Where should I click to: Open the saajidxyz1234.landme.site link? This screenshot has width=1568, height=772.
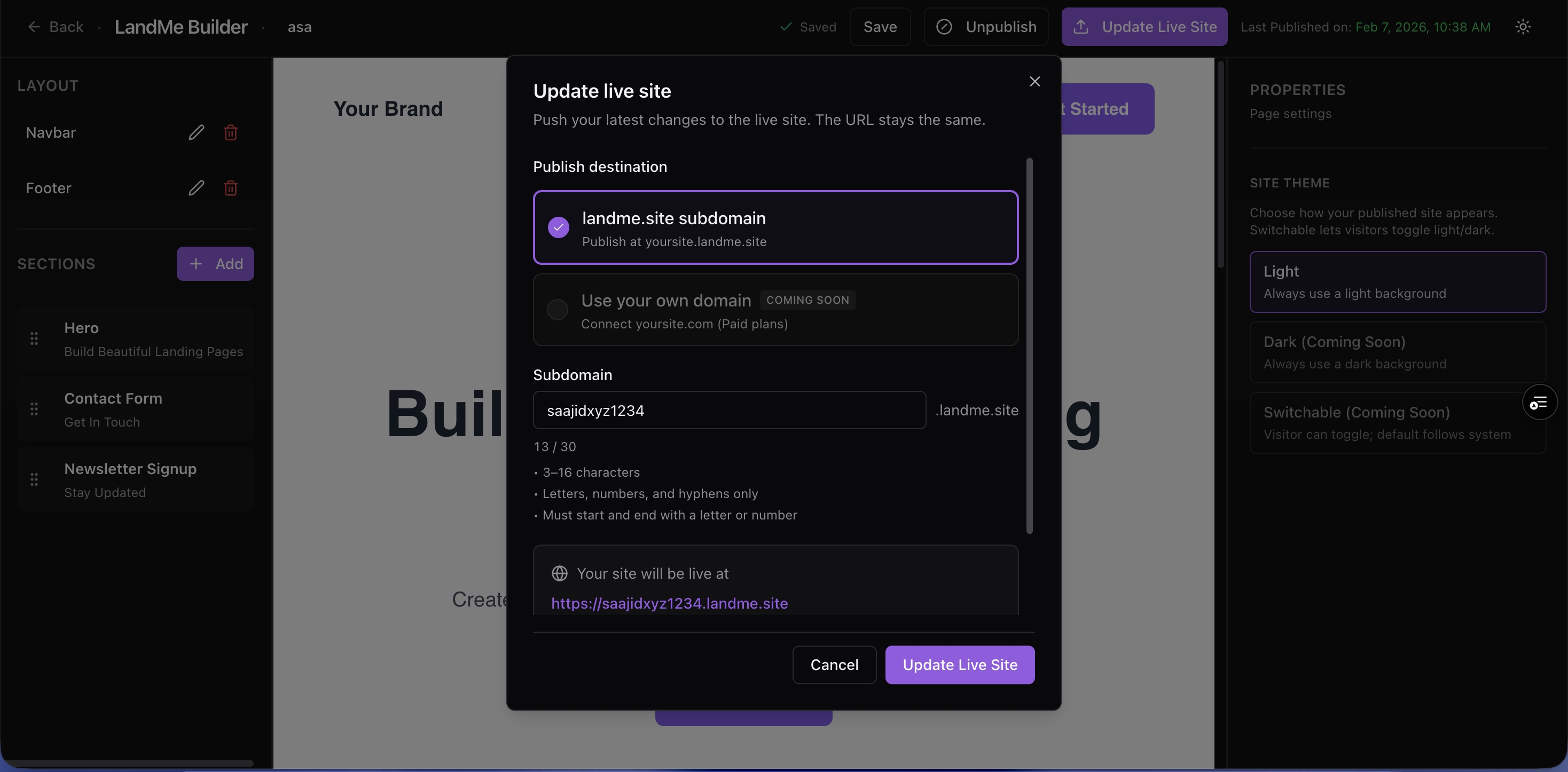click(670, 603)
